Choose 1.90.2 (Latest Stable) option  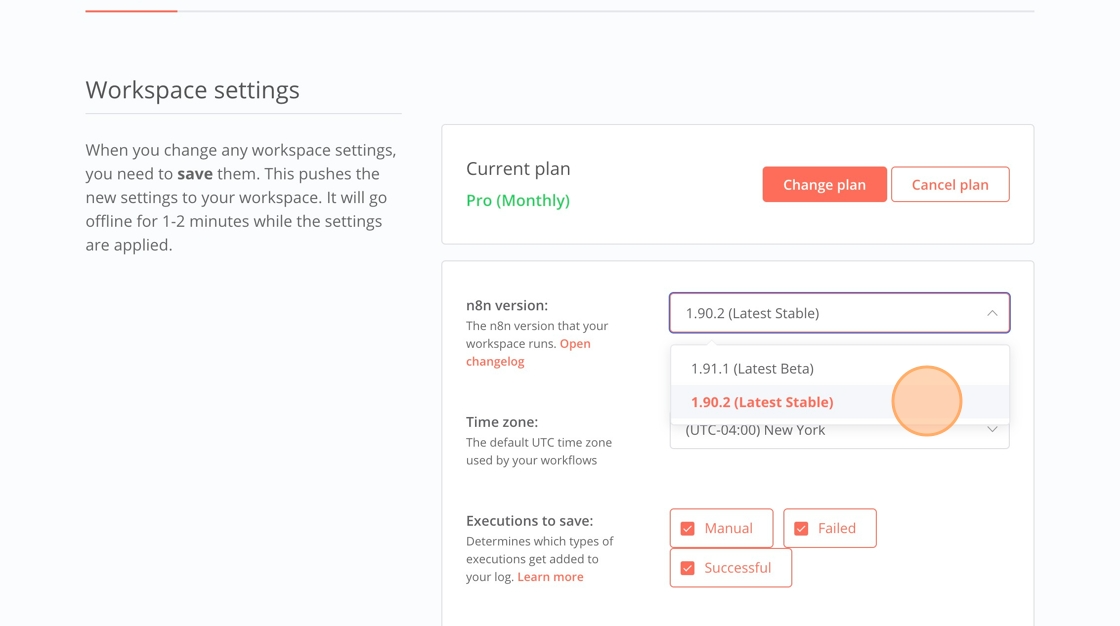click(762, 402)
